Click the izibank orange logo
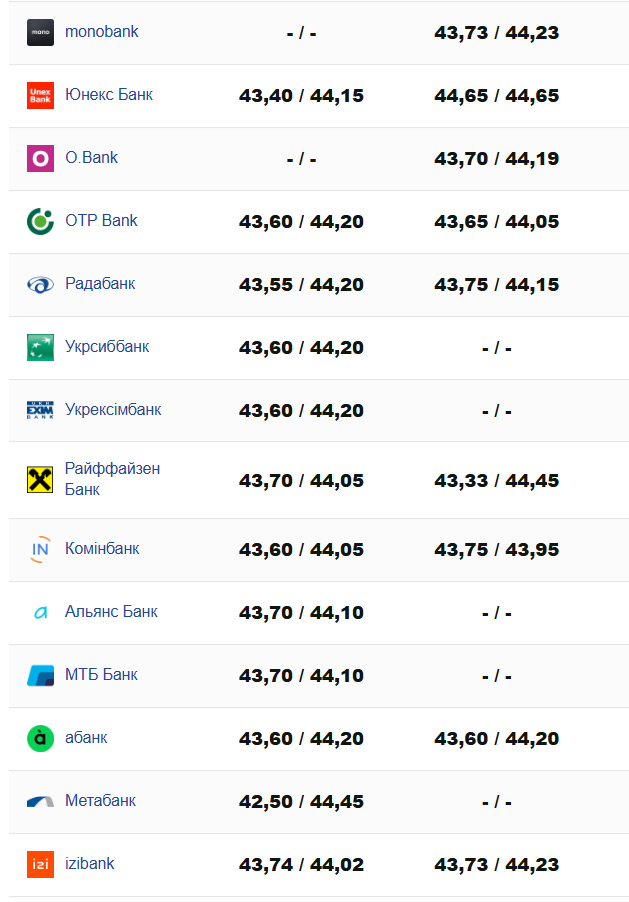The width and height of the screenshot is (629, 902). (x=40, y=864)
